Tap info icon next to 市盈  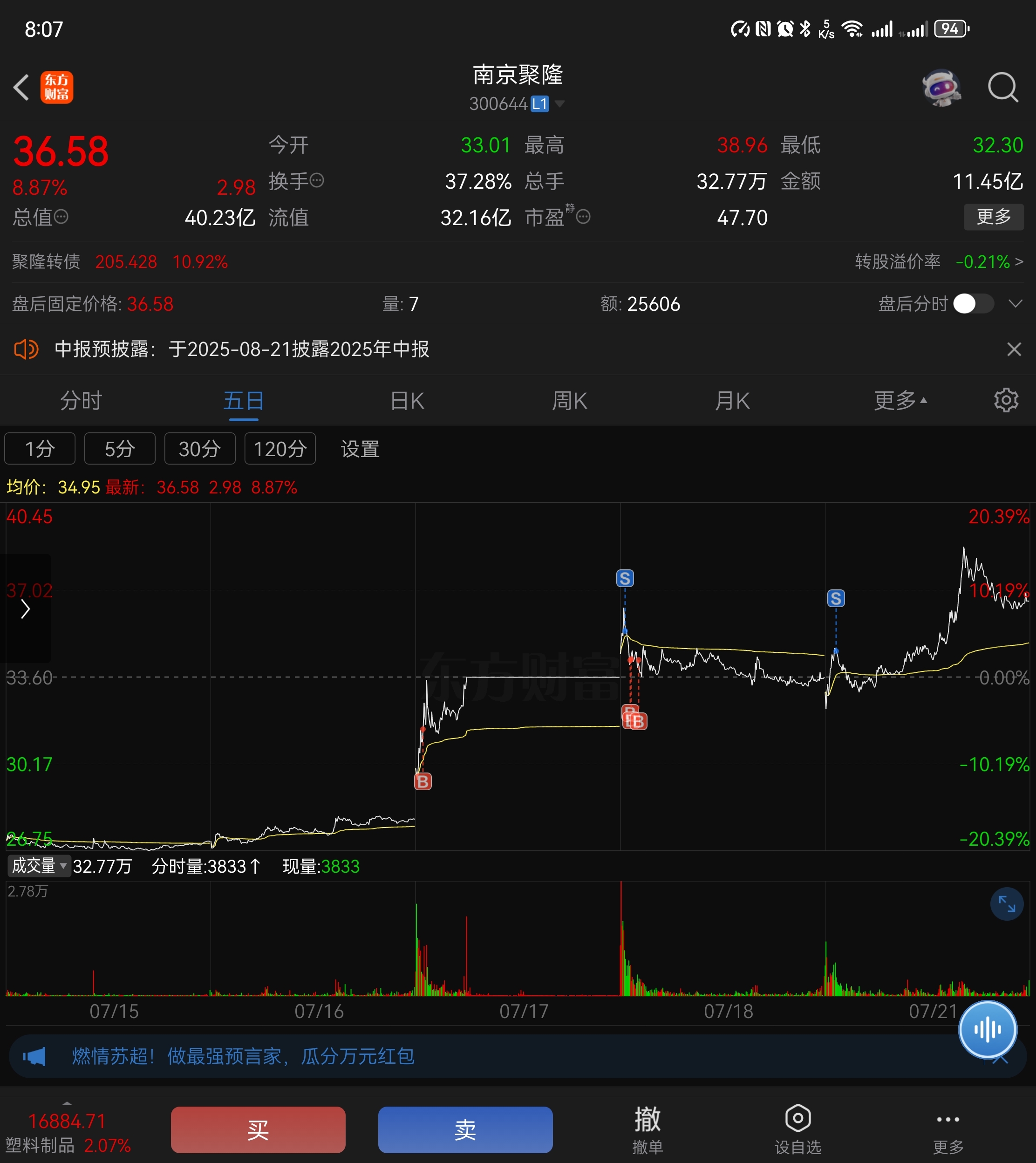click(583, 217)
